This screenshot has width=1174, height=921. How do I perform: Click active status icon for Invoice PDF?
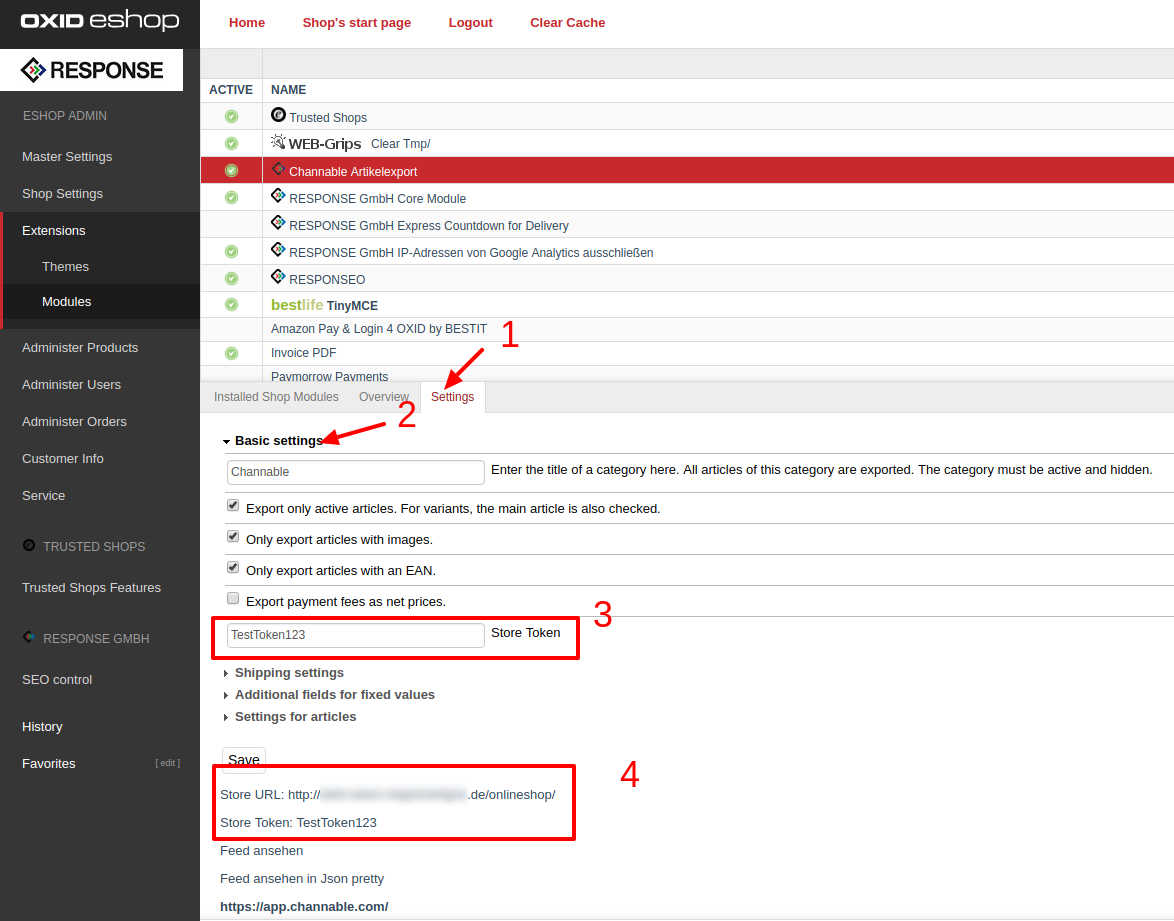(x=231, y=353)
